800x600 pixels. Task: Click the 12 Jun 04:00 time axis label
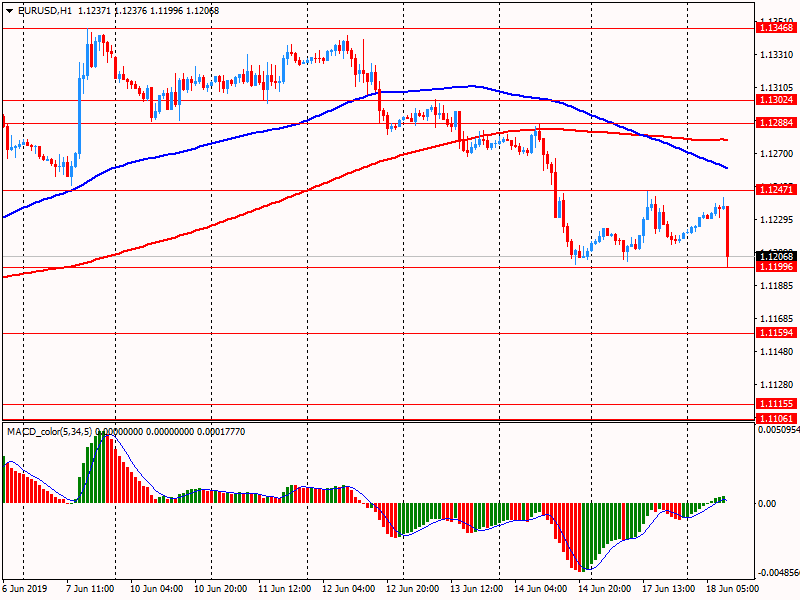348,589
